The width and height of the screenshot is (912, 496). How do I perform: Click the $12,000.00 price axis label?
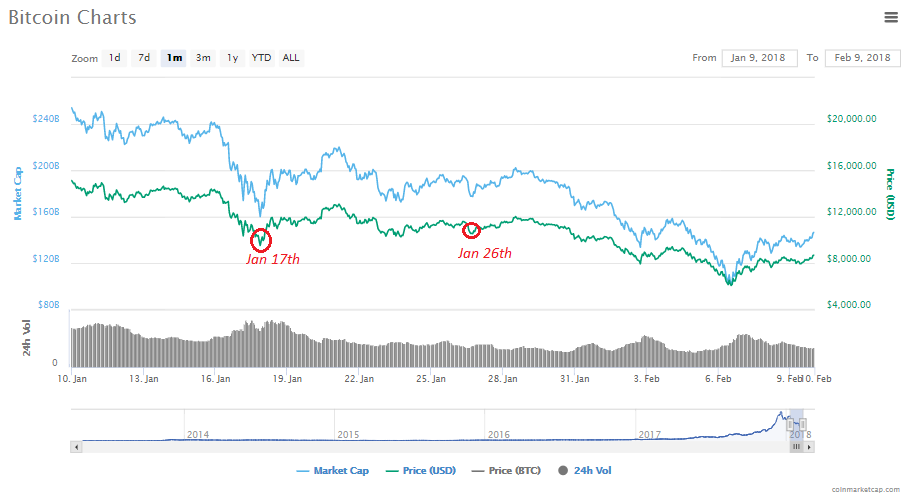852,212
